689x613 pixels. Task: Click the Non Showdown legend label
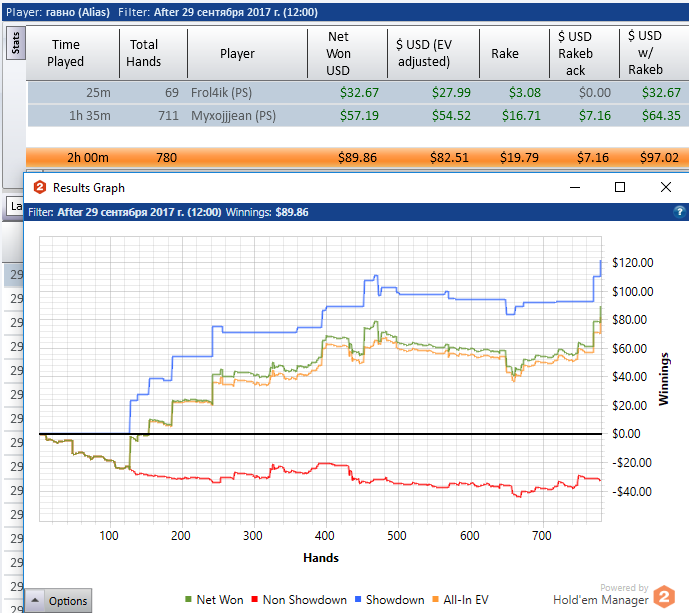click(x=305, y=599)
